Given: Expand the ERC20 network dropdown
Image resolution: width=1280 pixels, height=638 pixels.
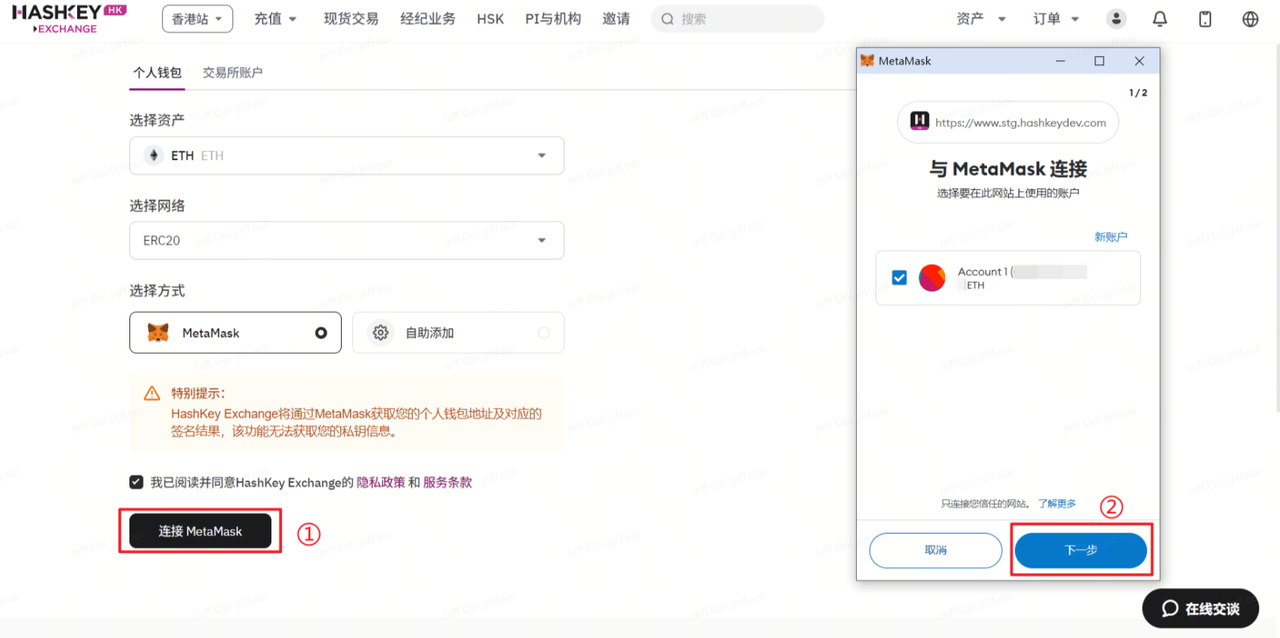Looking at the screenshot, I should tap(541, 241).
